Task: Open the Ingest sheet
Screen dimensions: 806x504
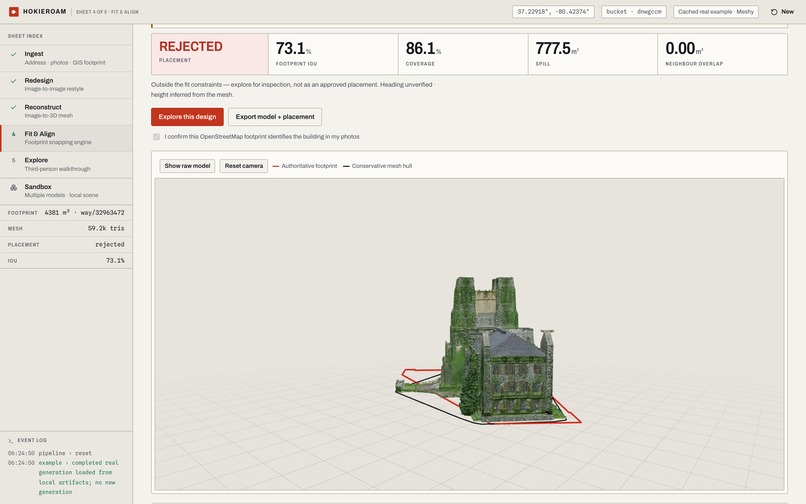Action: click(66, 58)
